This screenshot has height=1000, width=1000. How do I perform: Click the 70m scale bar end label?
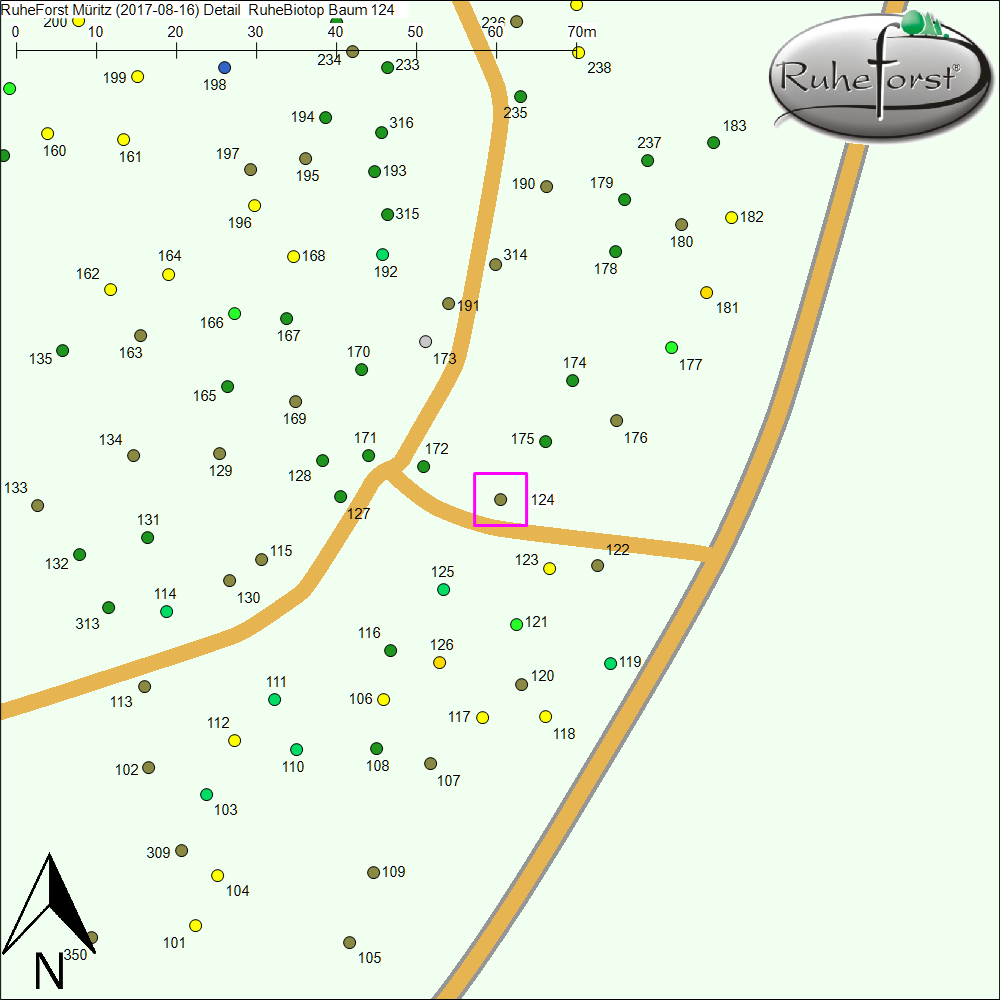[583, 31]
